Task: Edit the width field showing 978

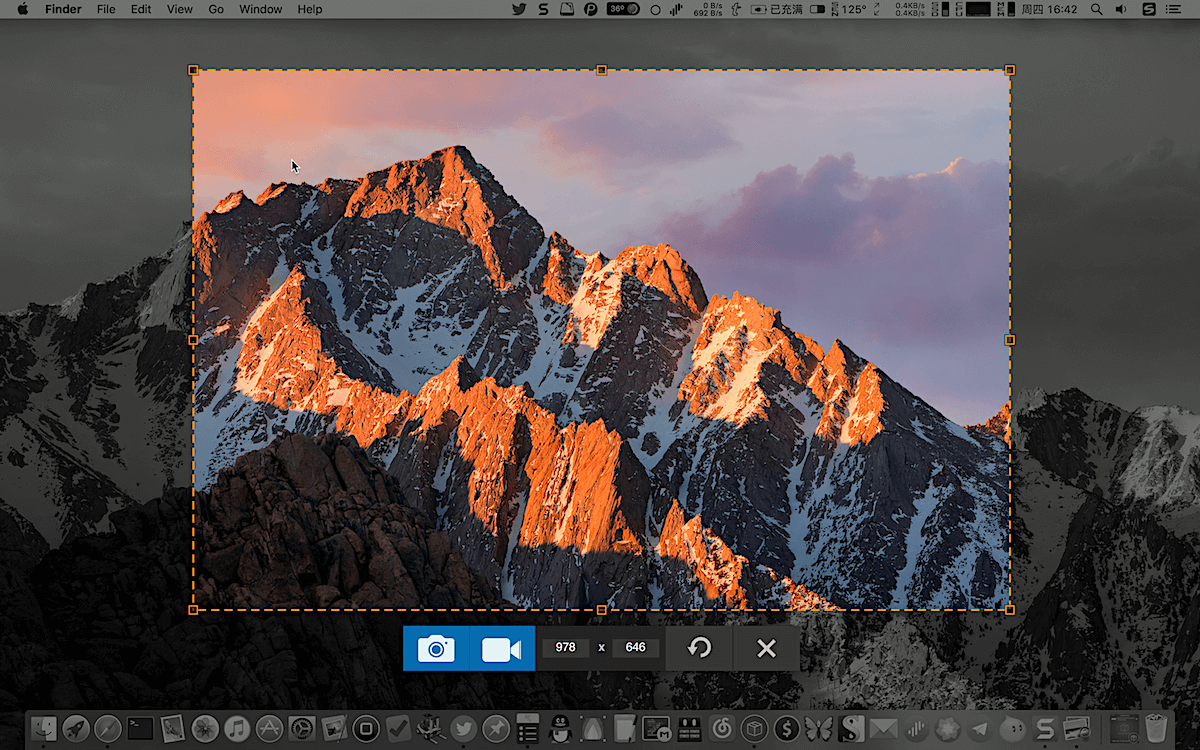Action: (565, 648)
